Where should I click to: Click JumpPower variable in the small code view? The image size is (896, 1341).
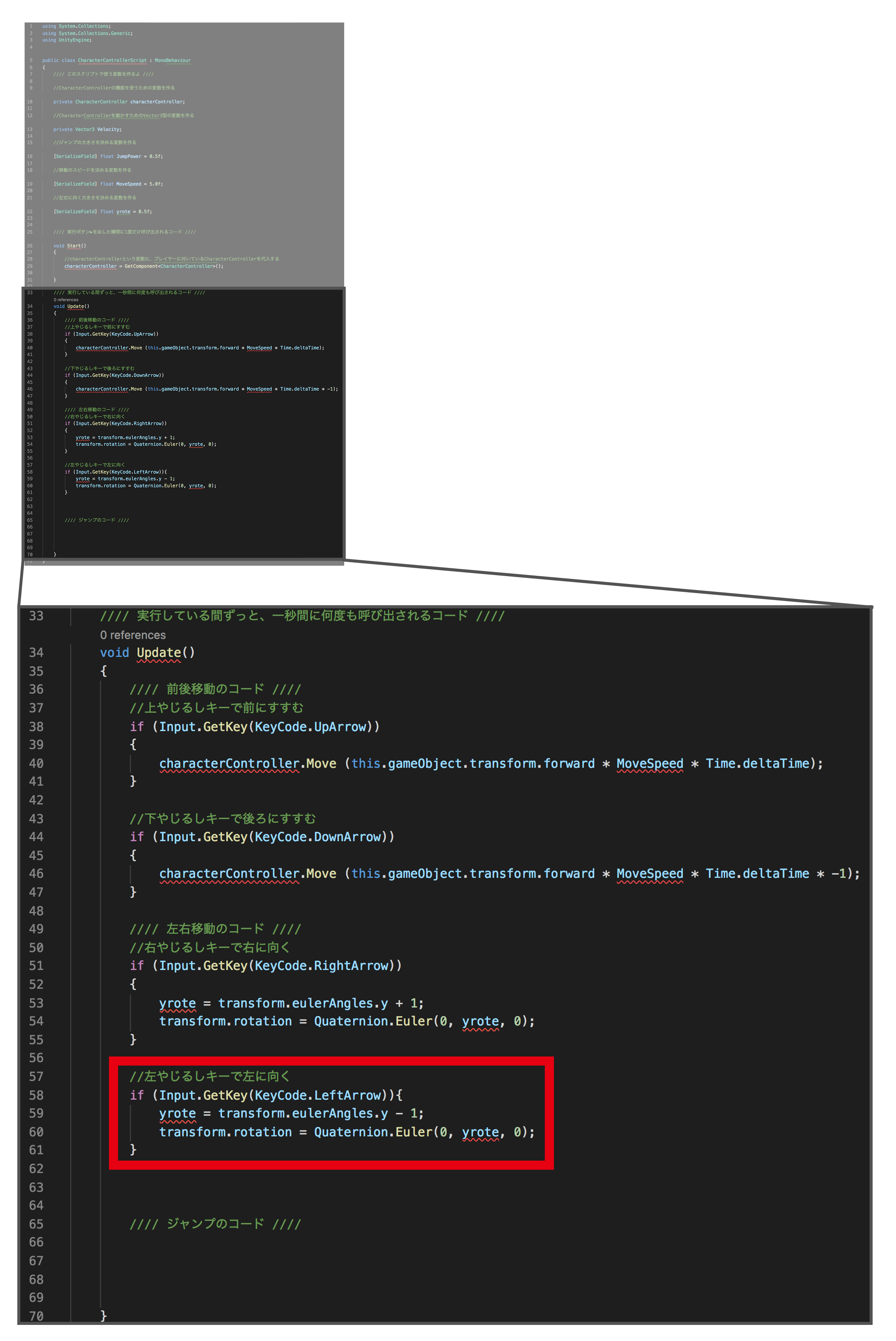click(129, 156)
